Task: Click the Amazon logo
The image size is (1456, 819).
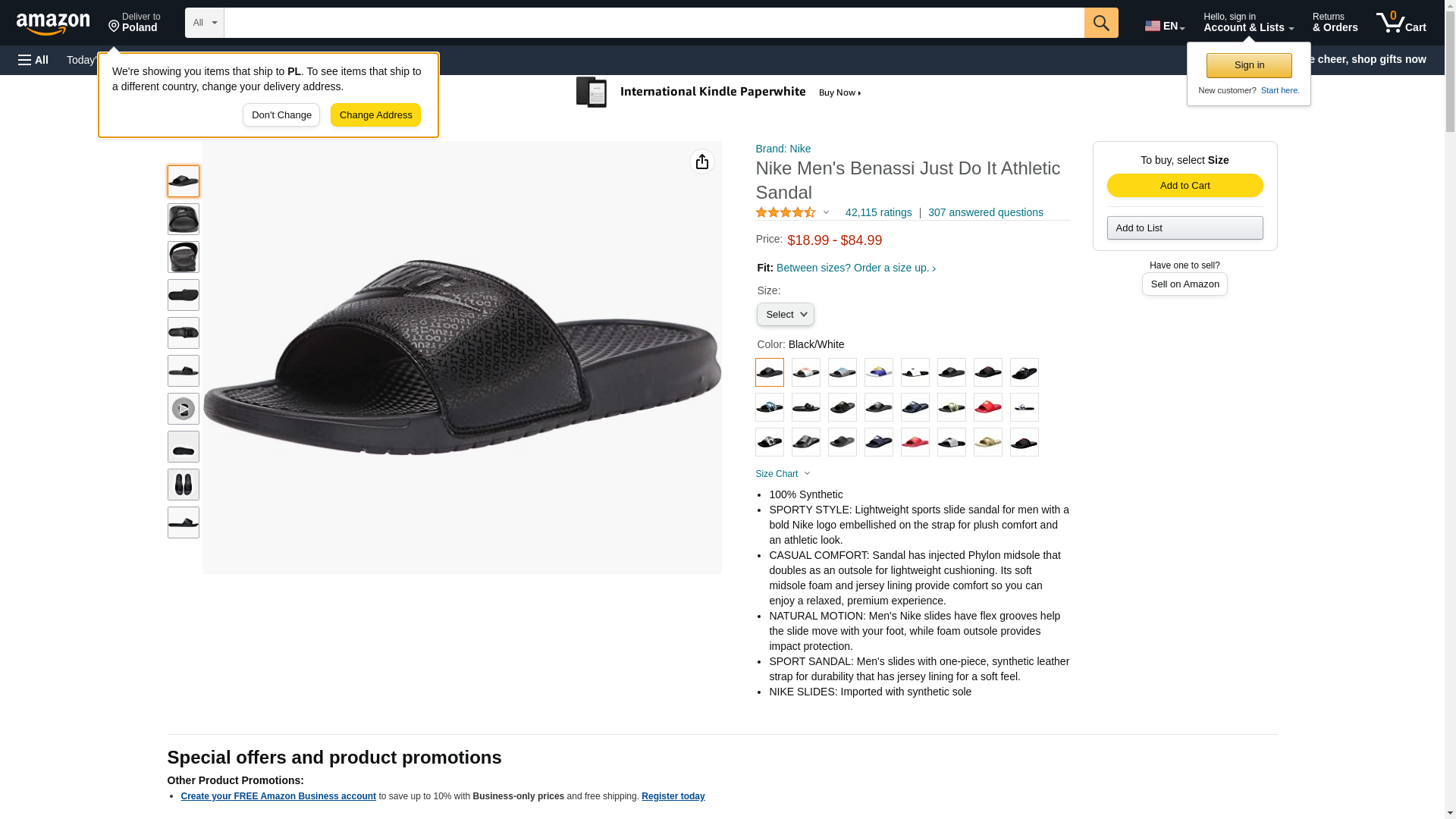Action: coord(53,24)
